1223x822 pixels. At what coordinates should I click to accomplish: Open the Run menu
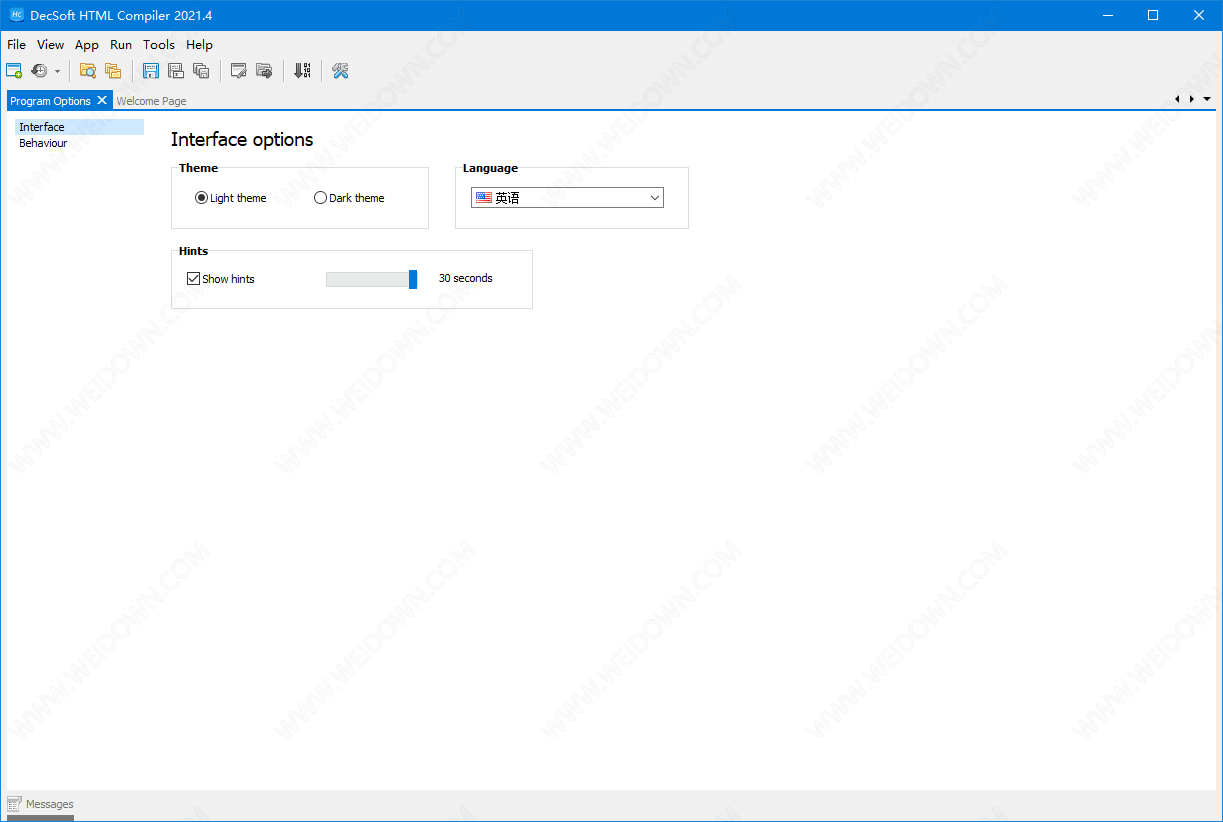[x=121, y=44]
